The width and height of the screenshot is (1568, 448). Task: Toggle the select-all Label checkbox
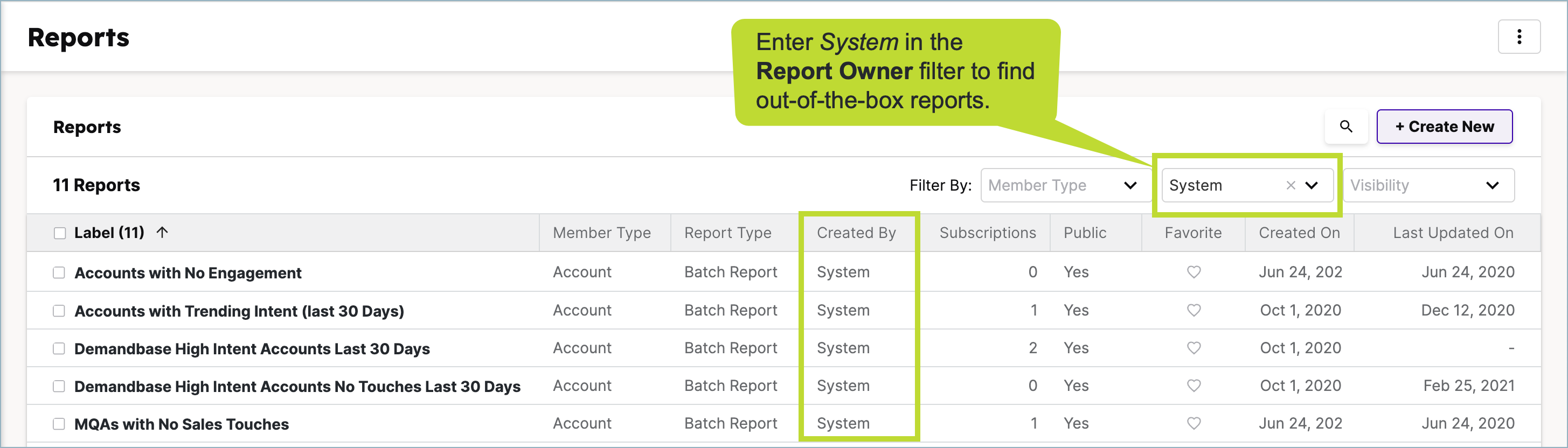[60, 233]
